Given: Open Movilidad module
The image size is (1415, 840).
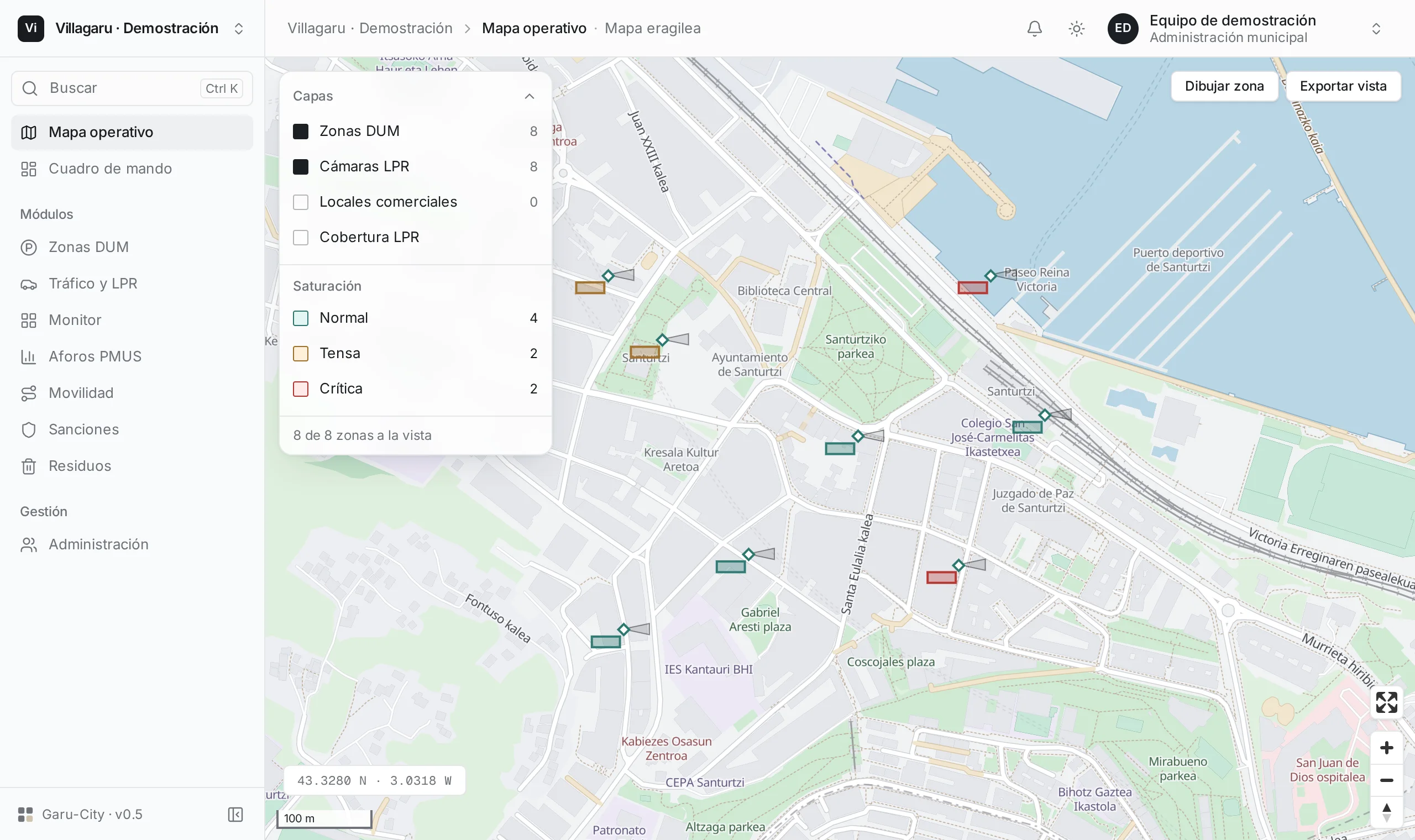Looking at the screenshot, I should [133, 393].
